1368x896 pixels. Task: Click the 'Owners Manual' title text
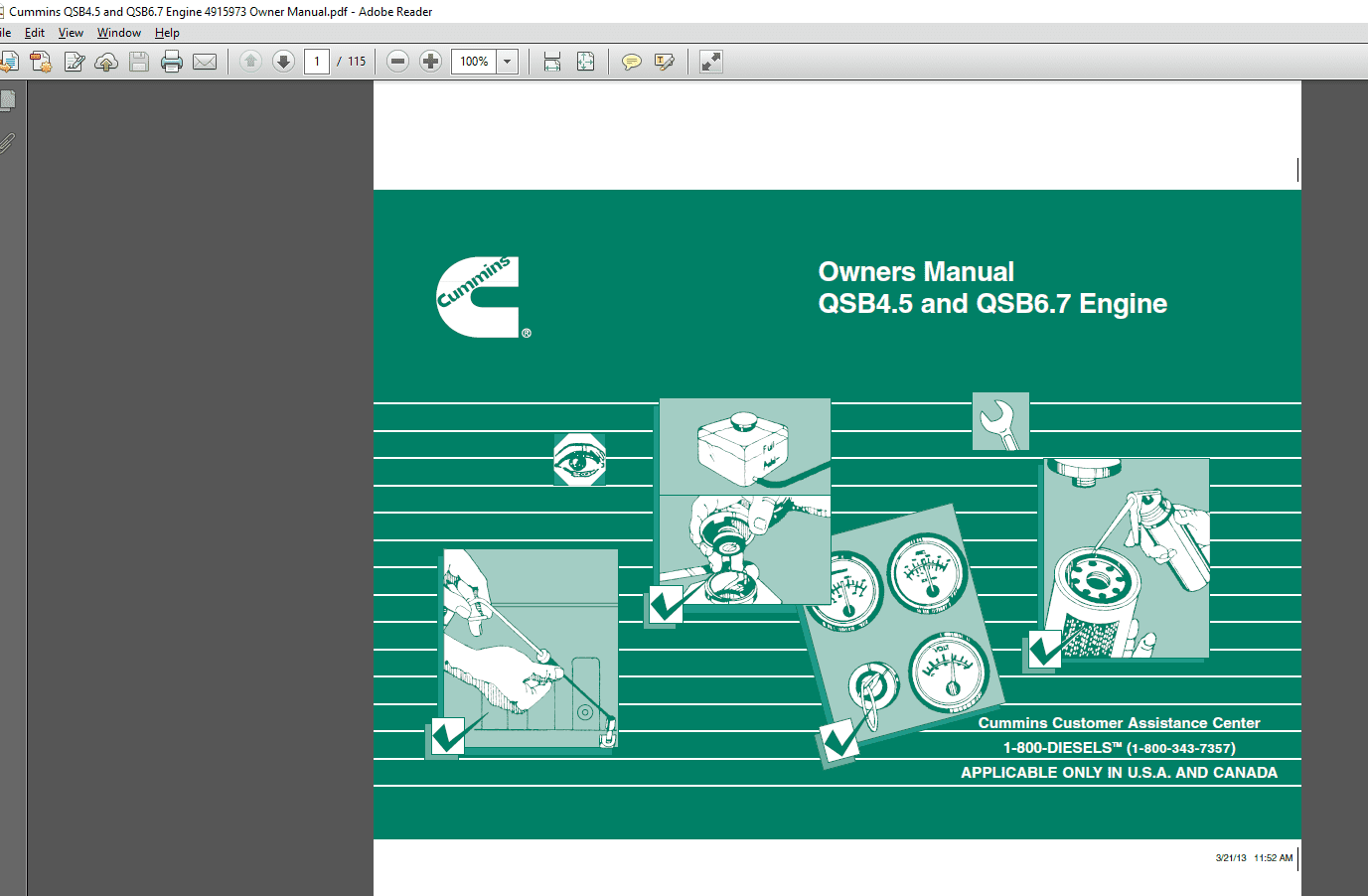pos(916,272)
